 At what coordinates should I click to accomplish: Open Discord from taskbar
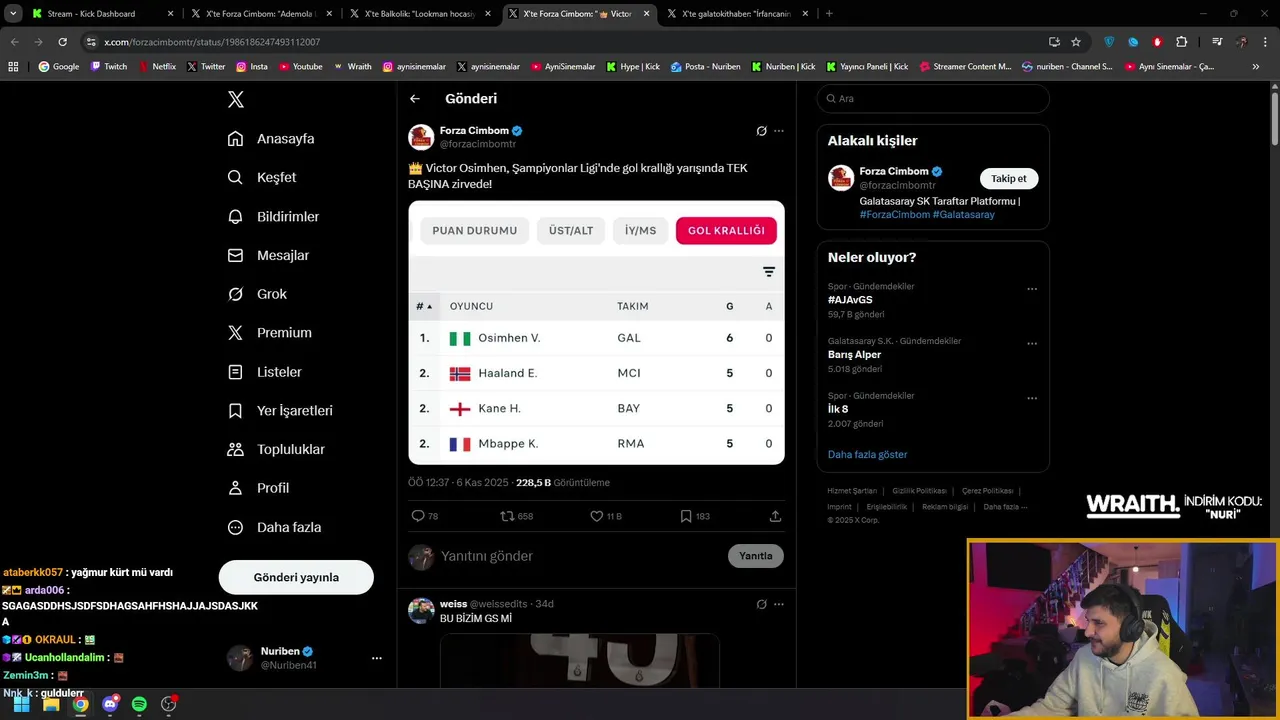tap(110, 704)
